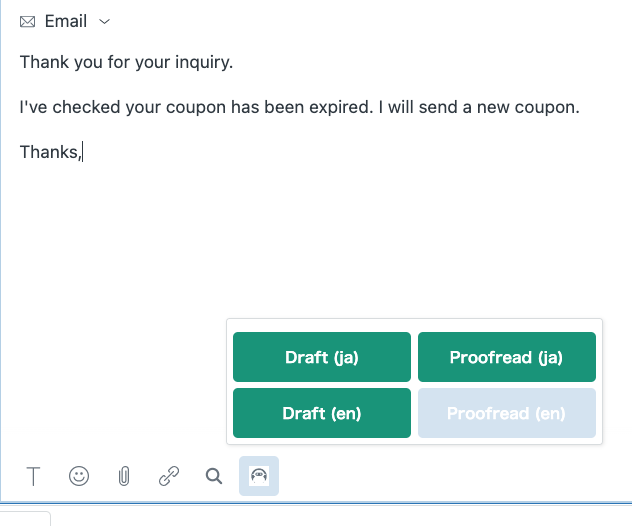Viewport: 632px width, 526px height.
Task: Insert a link using chain icon
Action: tap(169, 476)
